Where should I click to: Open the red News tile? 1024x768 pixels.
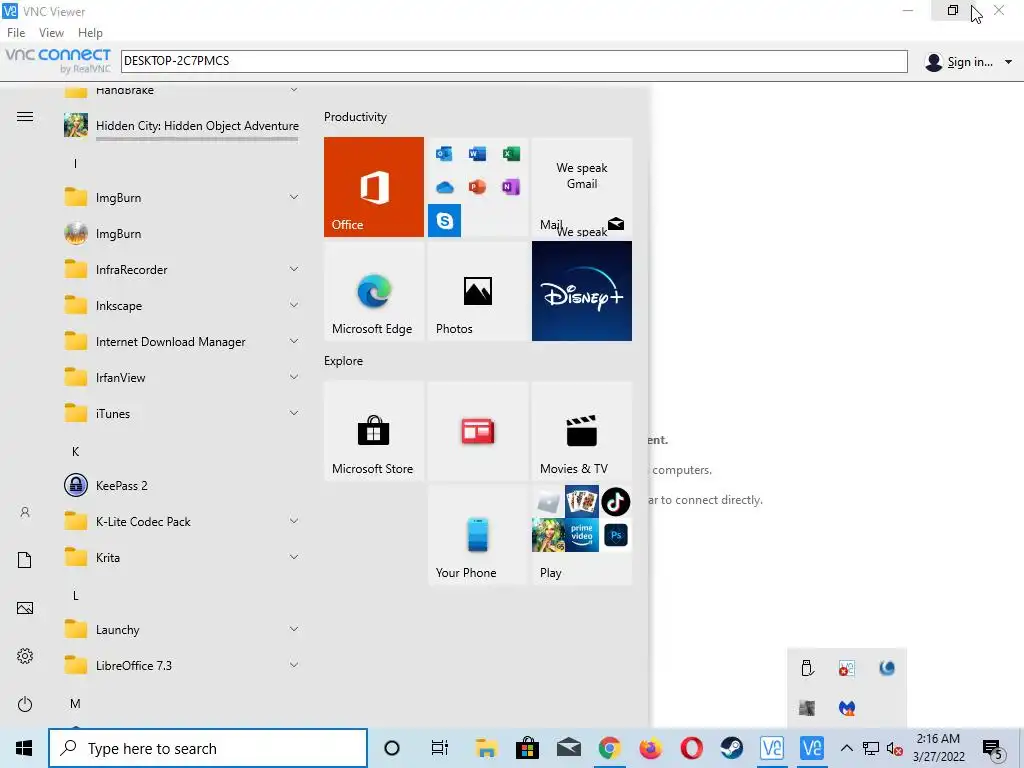click(477, 431)
